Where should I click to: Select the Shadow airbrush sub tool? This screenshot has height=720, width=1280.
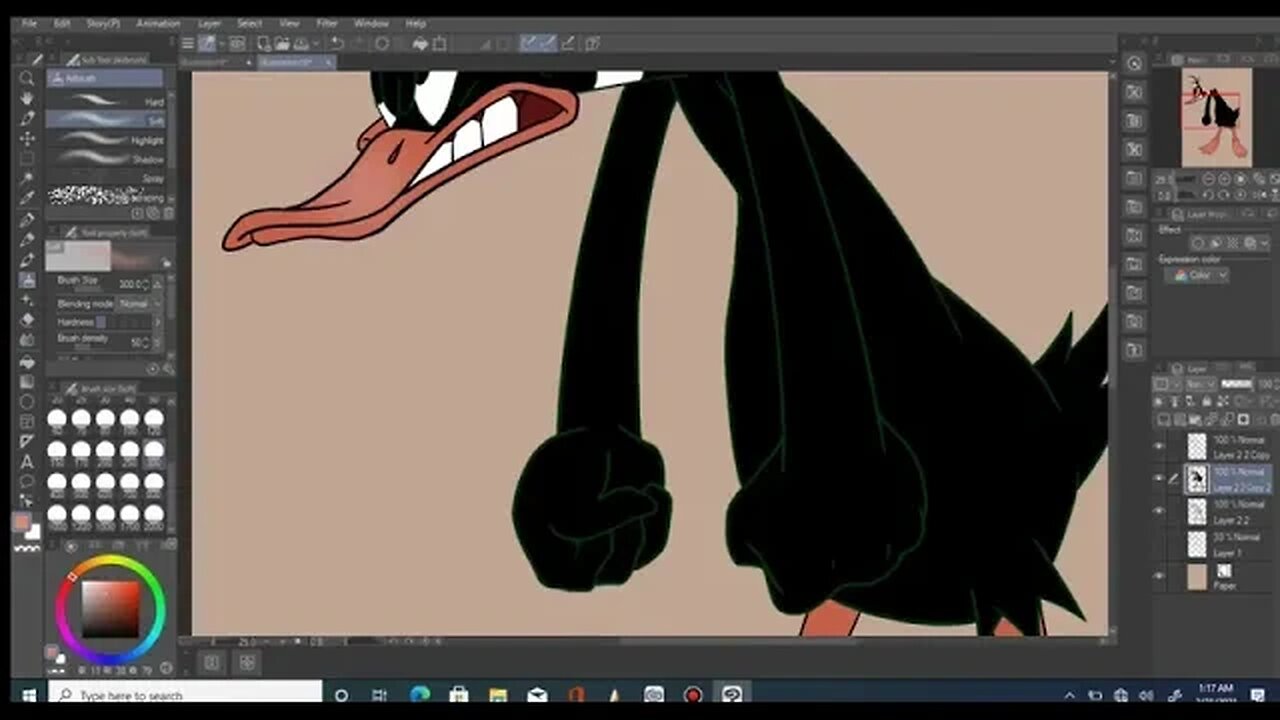(x=106, y=158)
